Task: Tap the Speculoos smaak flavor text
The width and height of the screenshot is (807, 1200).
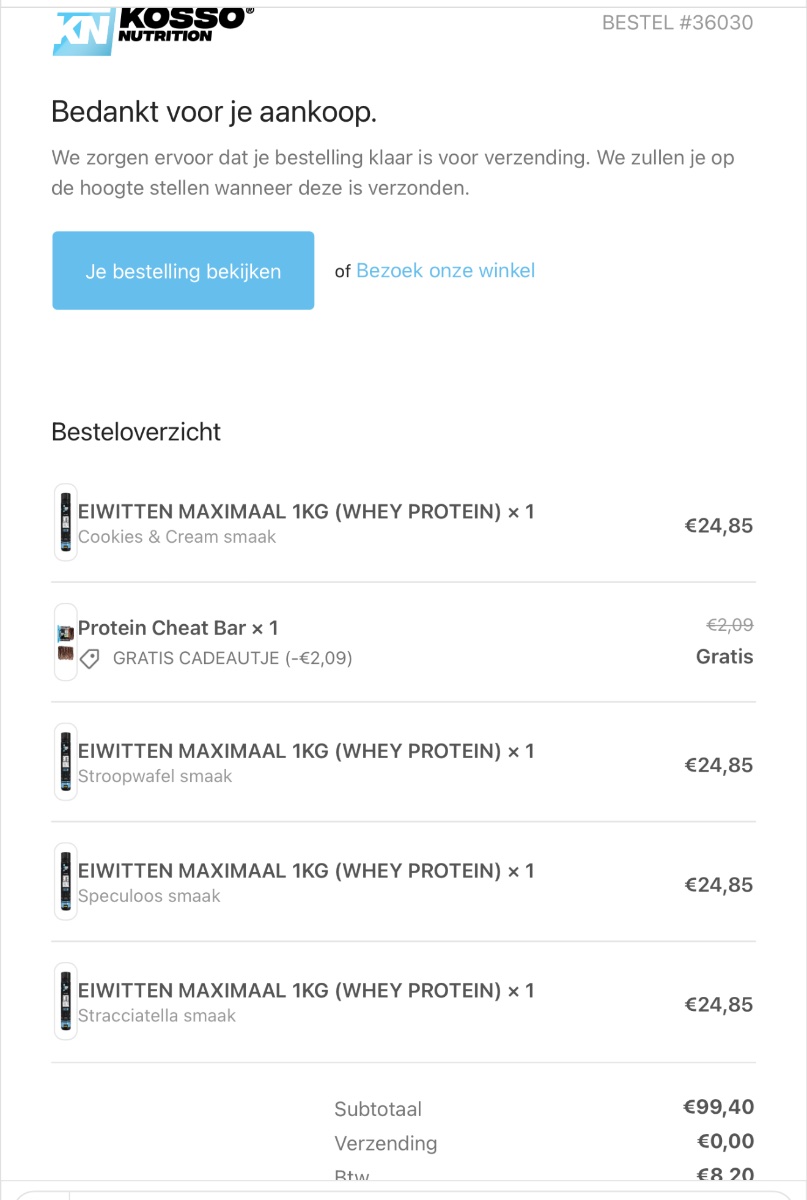Action: click(x=149, y=896)
